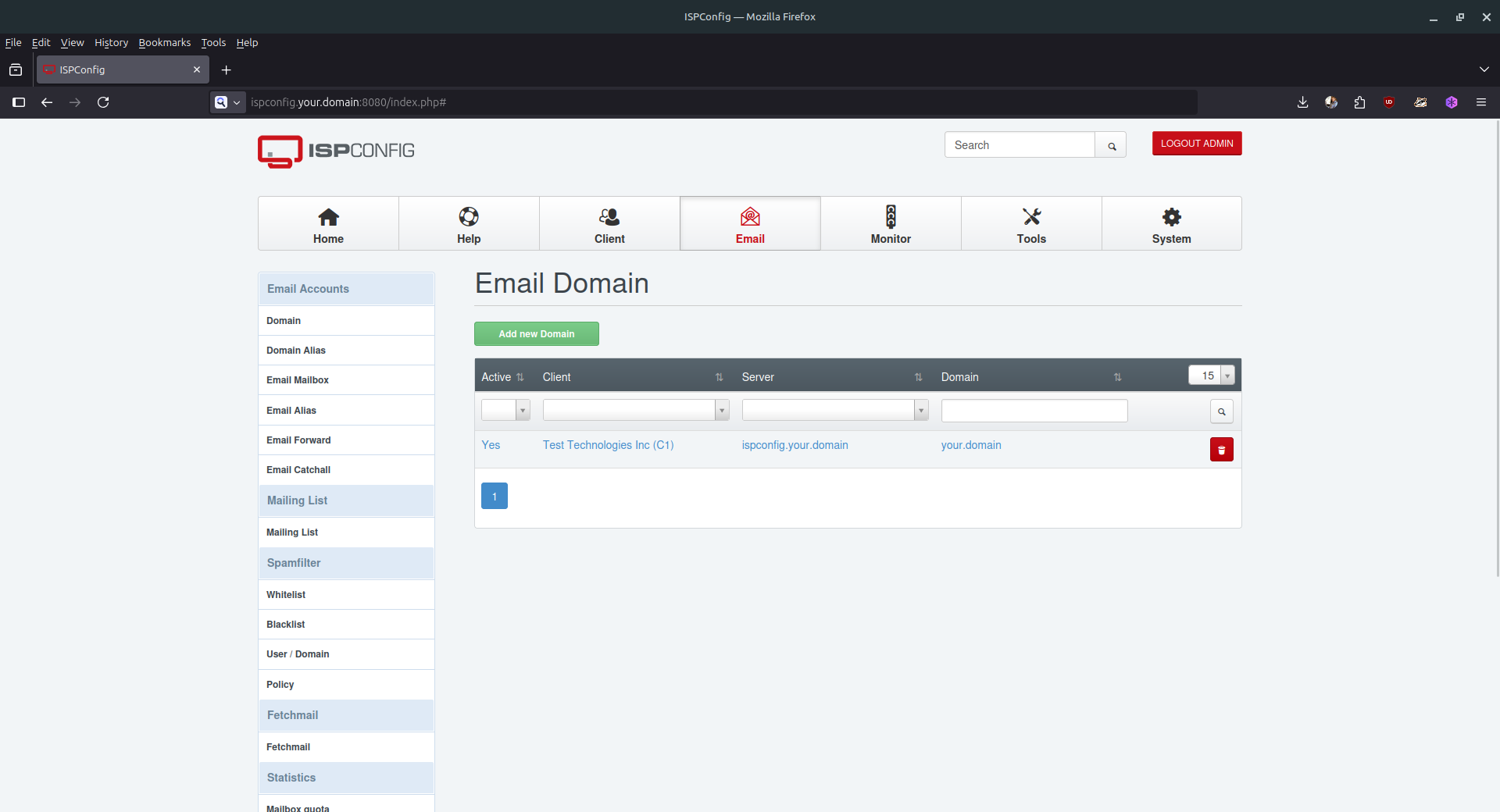Image resolution: width=1500 pixels, height=812 pixels.
Task: Open Spamfilter Whitelist in sidebar
Action: [x=346, y=595]
